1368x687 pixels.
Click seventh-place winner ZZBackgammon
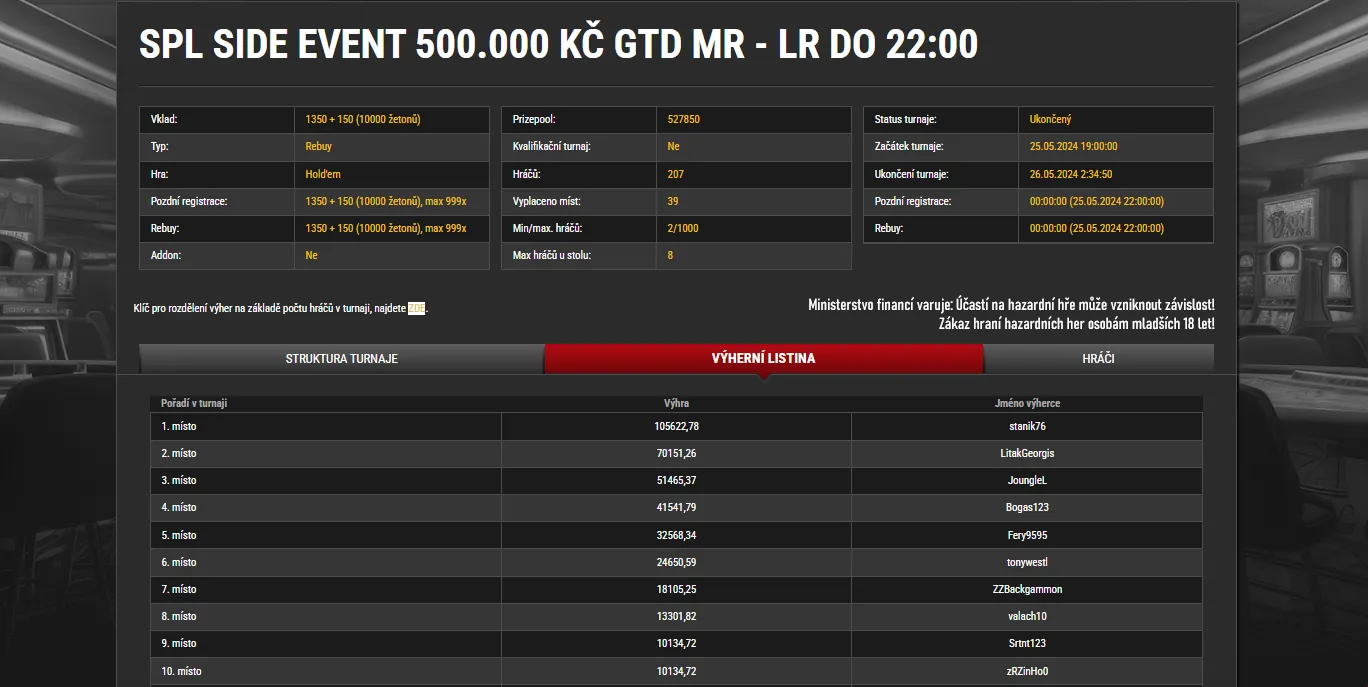pyautogui.click(x=1026, y=589)
